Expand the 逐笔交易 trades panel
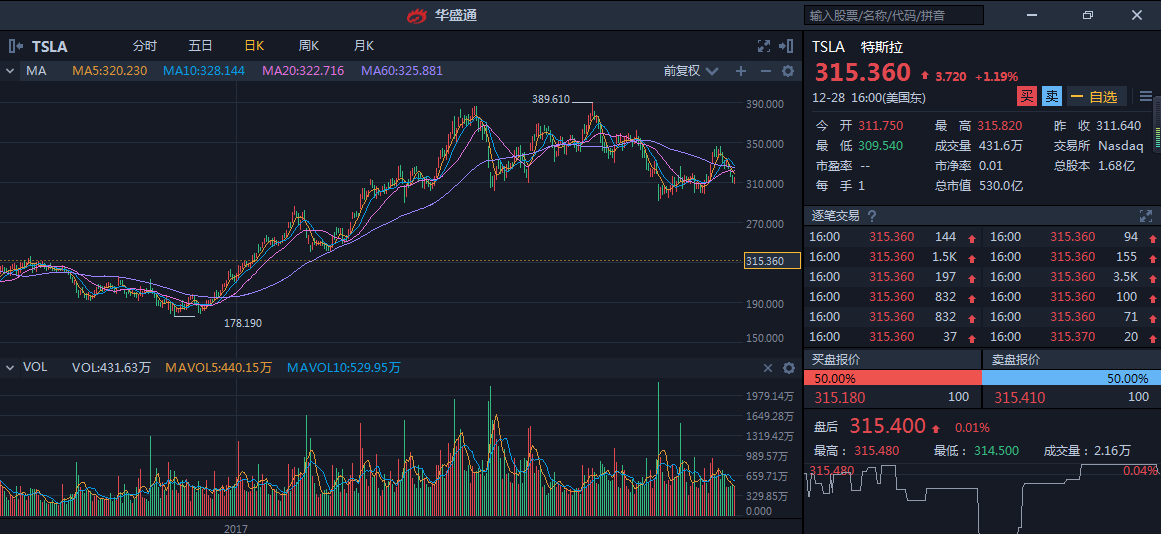 (x=1146, y=216)
